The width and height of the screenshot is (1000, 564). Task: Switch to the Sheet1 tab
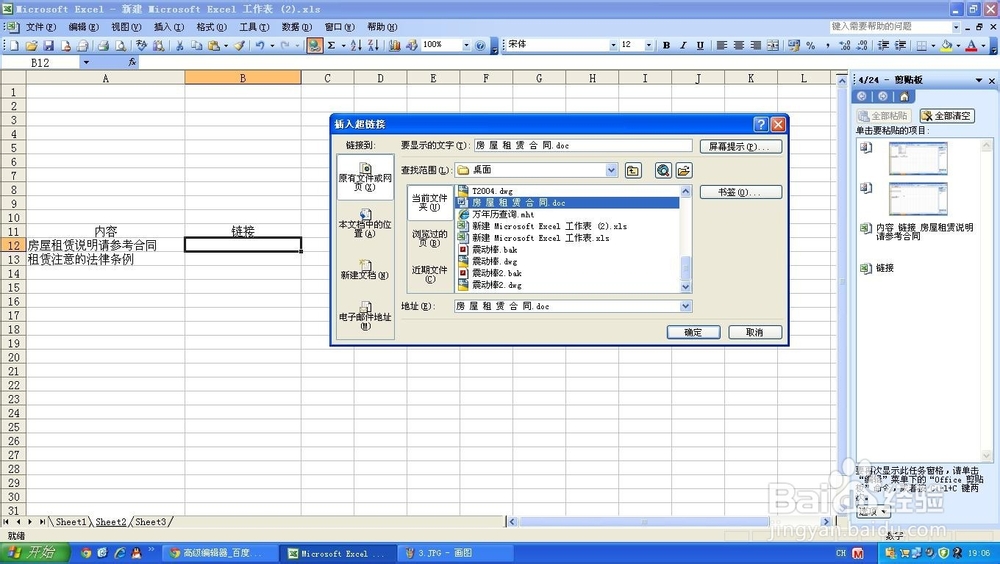point(71,522)
